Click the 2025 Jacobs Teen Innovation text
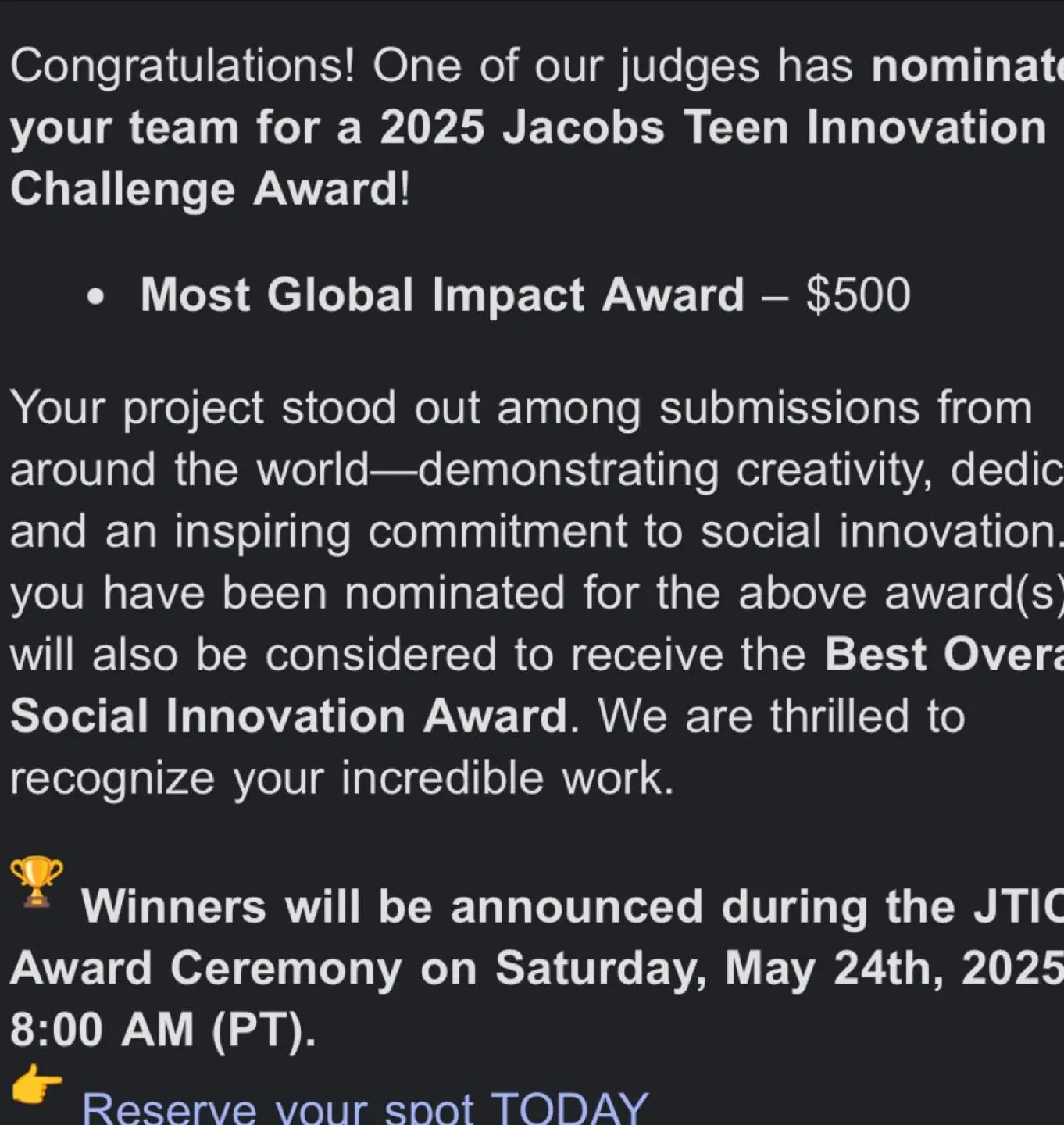This screenshot has width=1064, height=1125. pyautogui.click(x=713, y=127)
